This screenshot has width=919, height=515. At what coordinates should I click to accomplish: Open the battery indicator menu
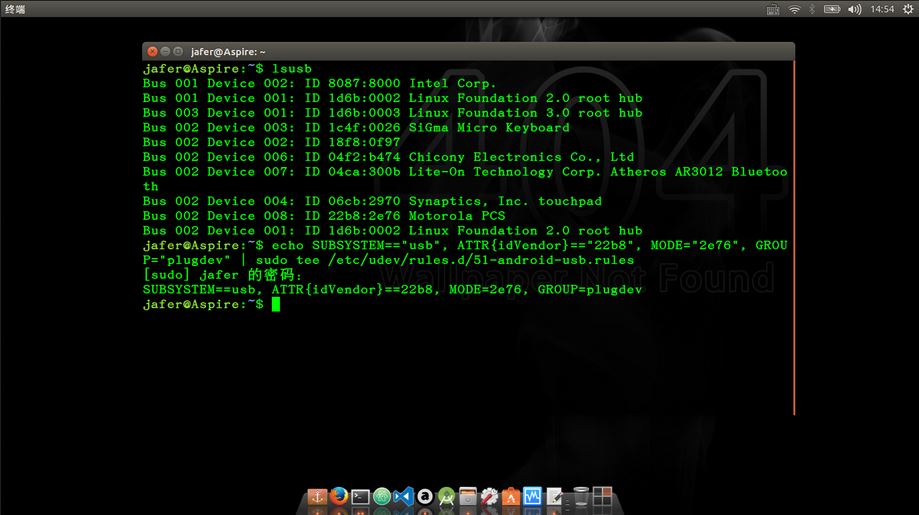click(x=832, y=9)
